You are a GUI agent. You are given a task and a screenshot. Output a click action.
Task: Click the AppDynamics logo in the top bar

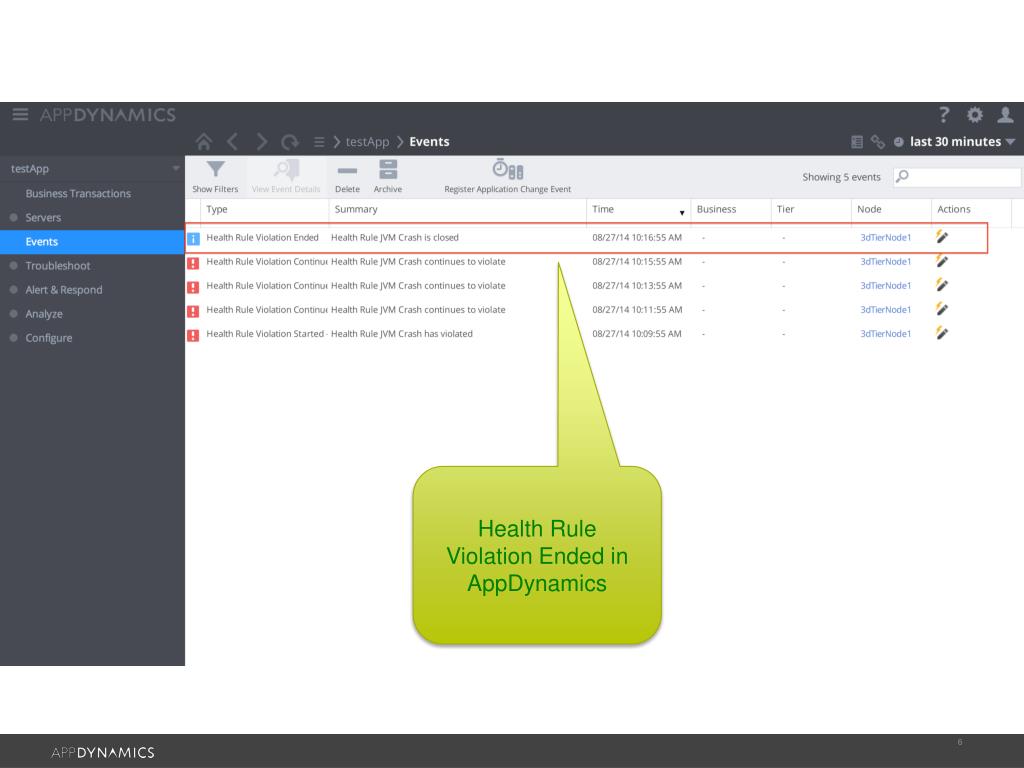tap(108, 115)
